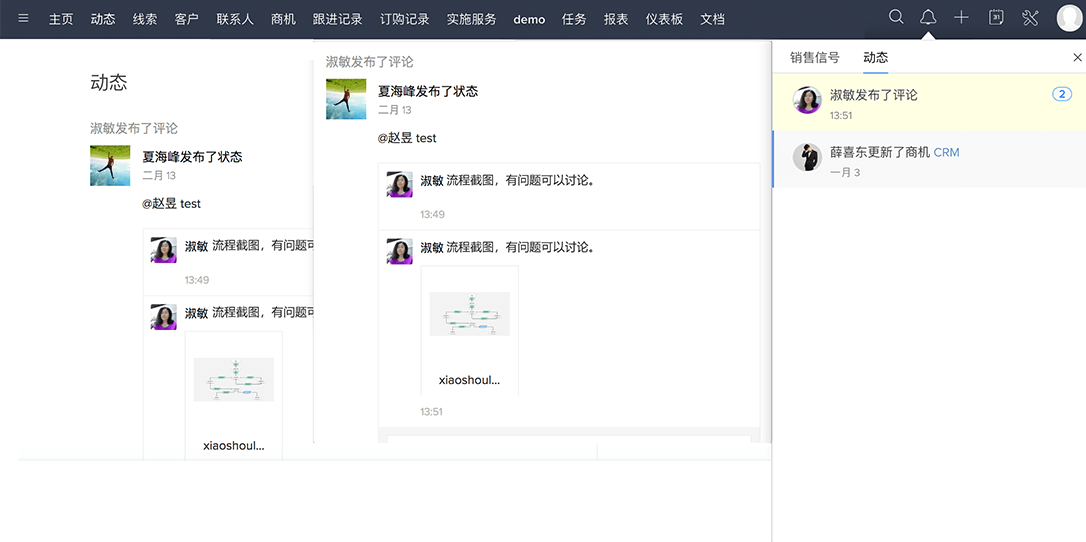Switch to the 销售信号 tab
The width and height of the screenshot is (1086, 542).
click(814, 58)
